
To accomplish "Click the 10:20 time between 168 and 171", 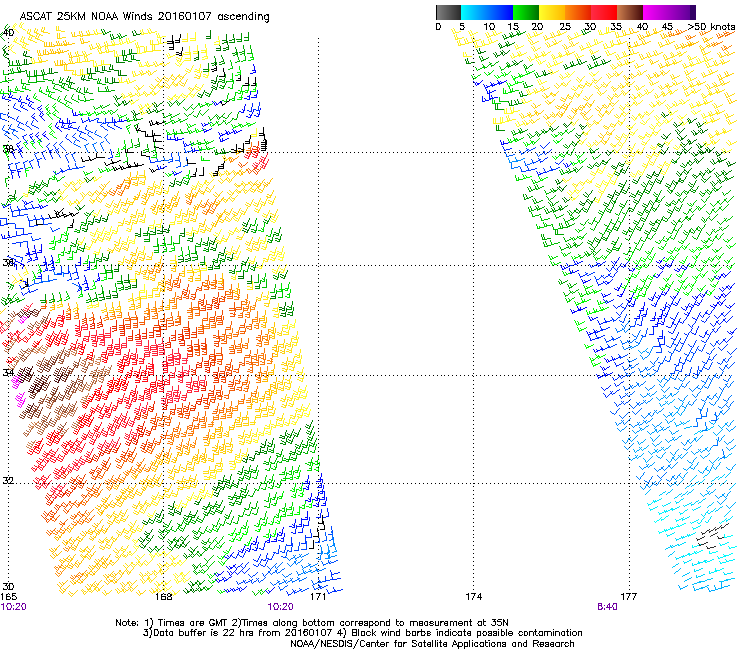I will 280,607.
